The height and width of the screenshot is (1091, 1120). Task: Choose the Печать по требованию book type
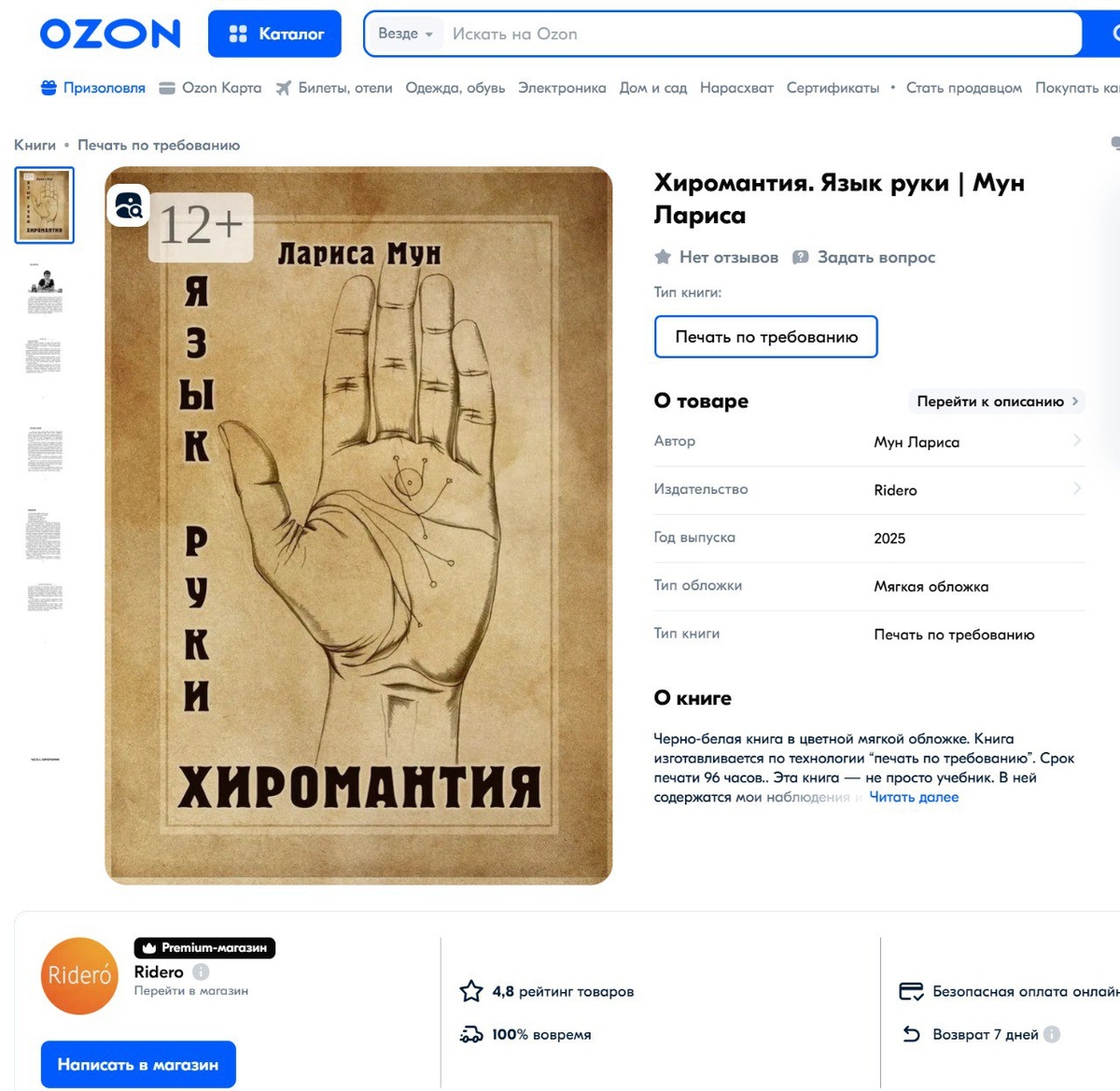(766, 337)
